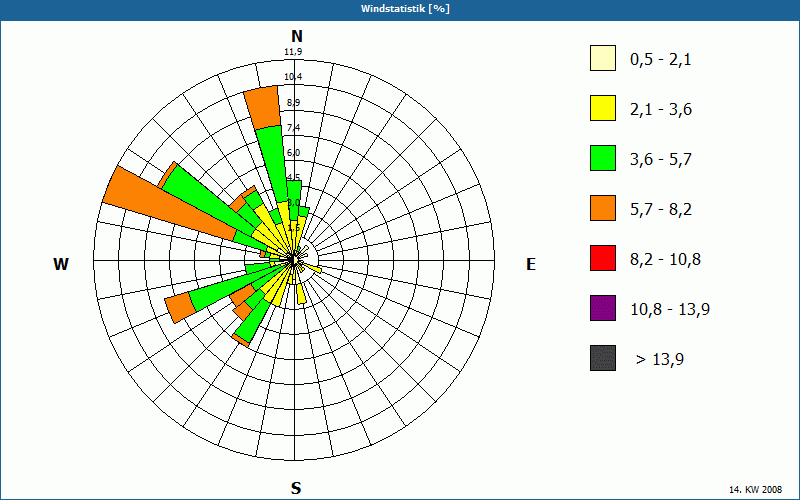The image size is (800, 500).
Task: Click the legend label '> 13,9'
Action: pyautogui.click(x=660, y=360)
